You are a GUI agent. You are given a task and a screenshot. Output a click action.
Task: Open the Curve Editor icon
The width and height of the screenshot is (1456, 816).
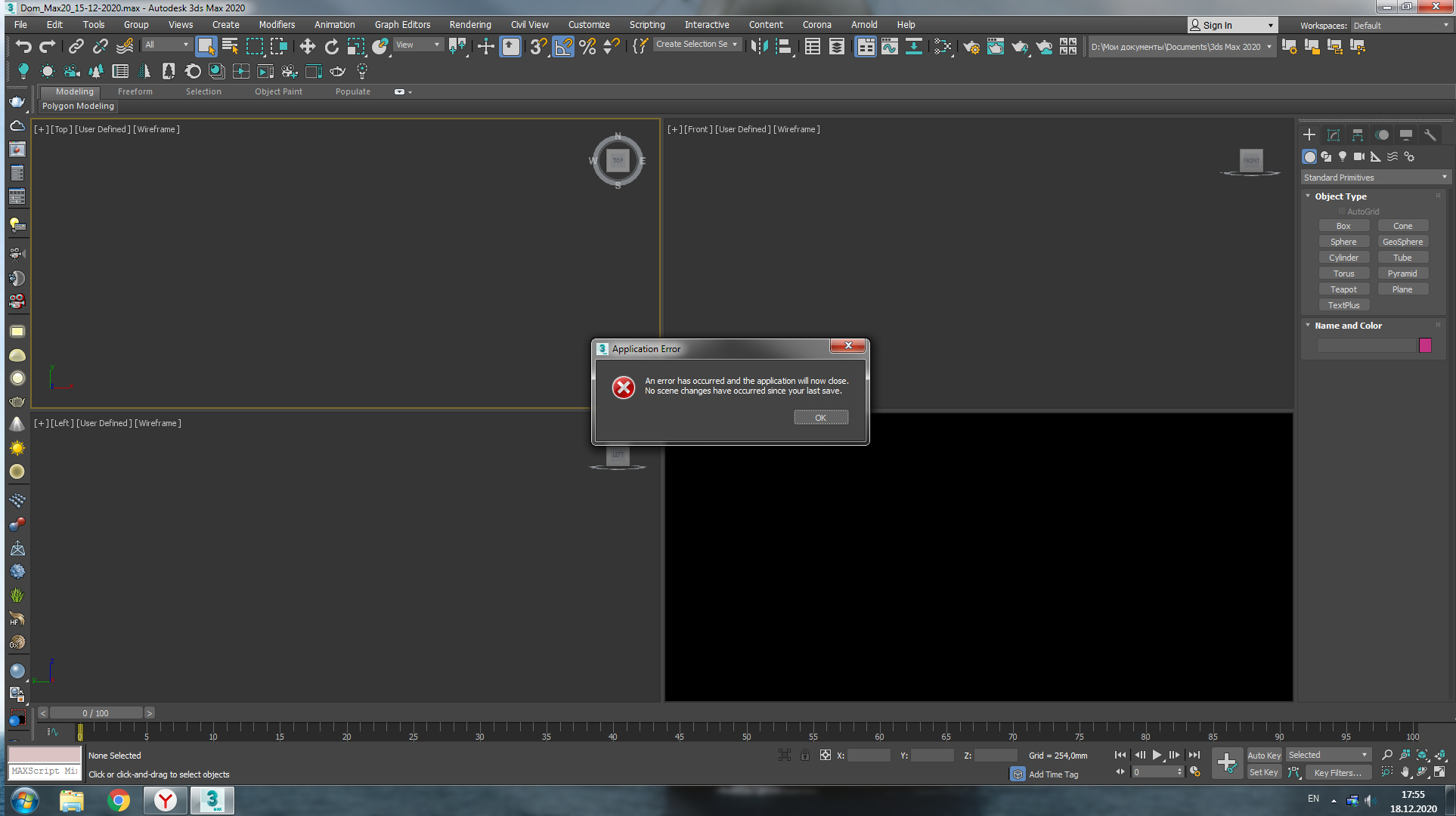[890, 47]
